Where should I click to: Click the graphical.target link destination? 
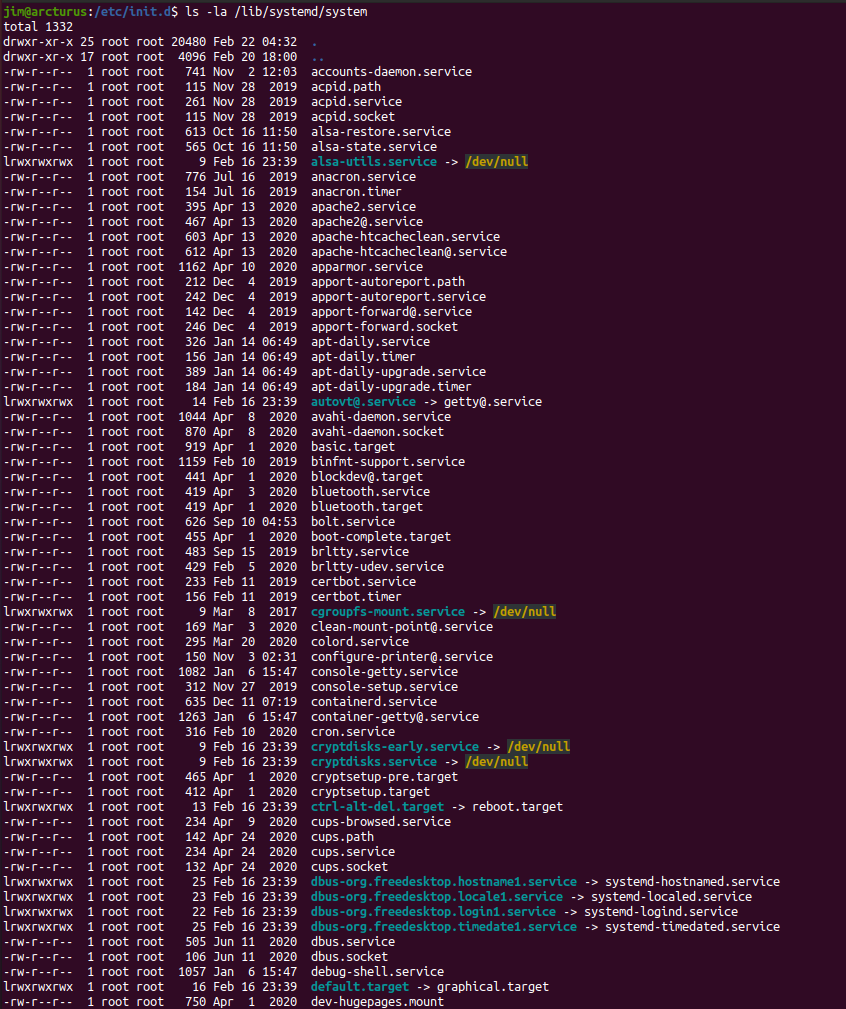coord(493,987)
